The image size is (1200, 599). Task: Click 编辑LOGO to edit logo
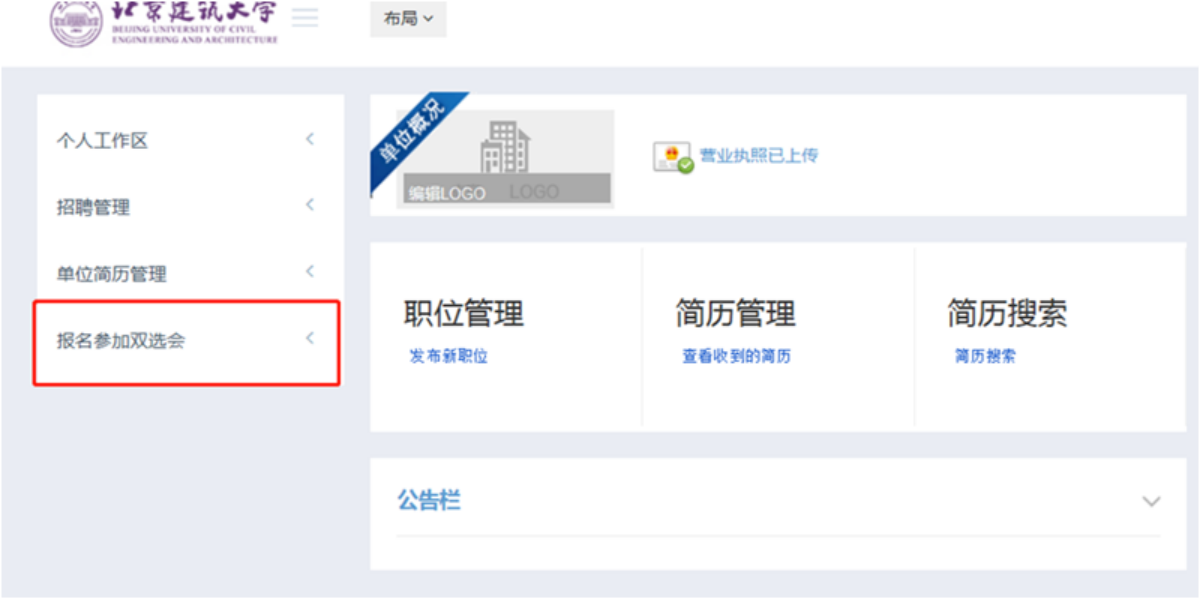click(446, 192)
